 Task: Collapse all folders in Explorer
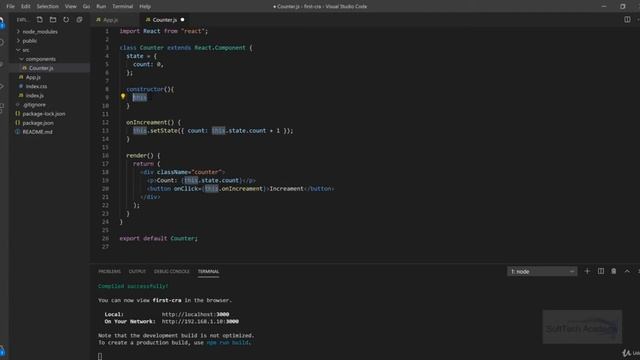[80, 20]
